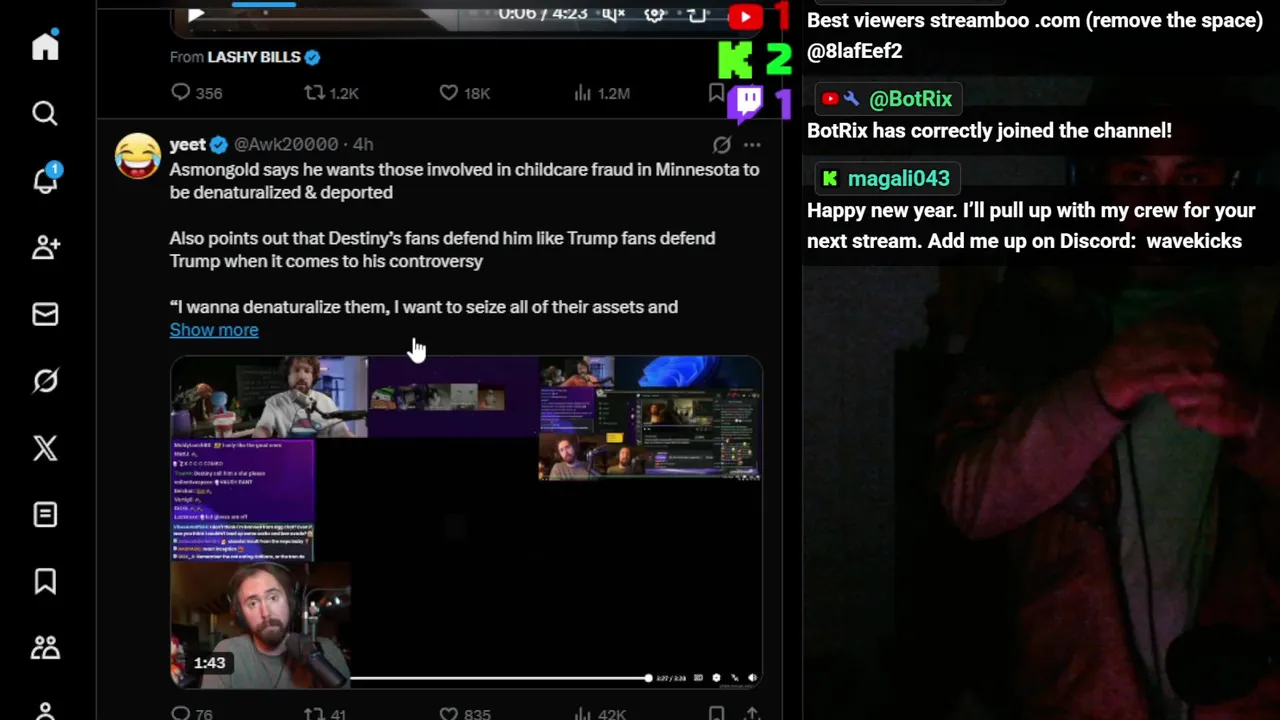Open Messages envelope in sidebar
Screen dimensions: 1280x720
click(x=45, y=314)
